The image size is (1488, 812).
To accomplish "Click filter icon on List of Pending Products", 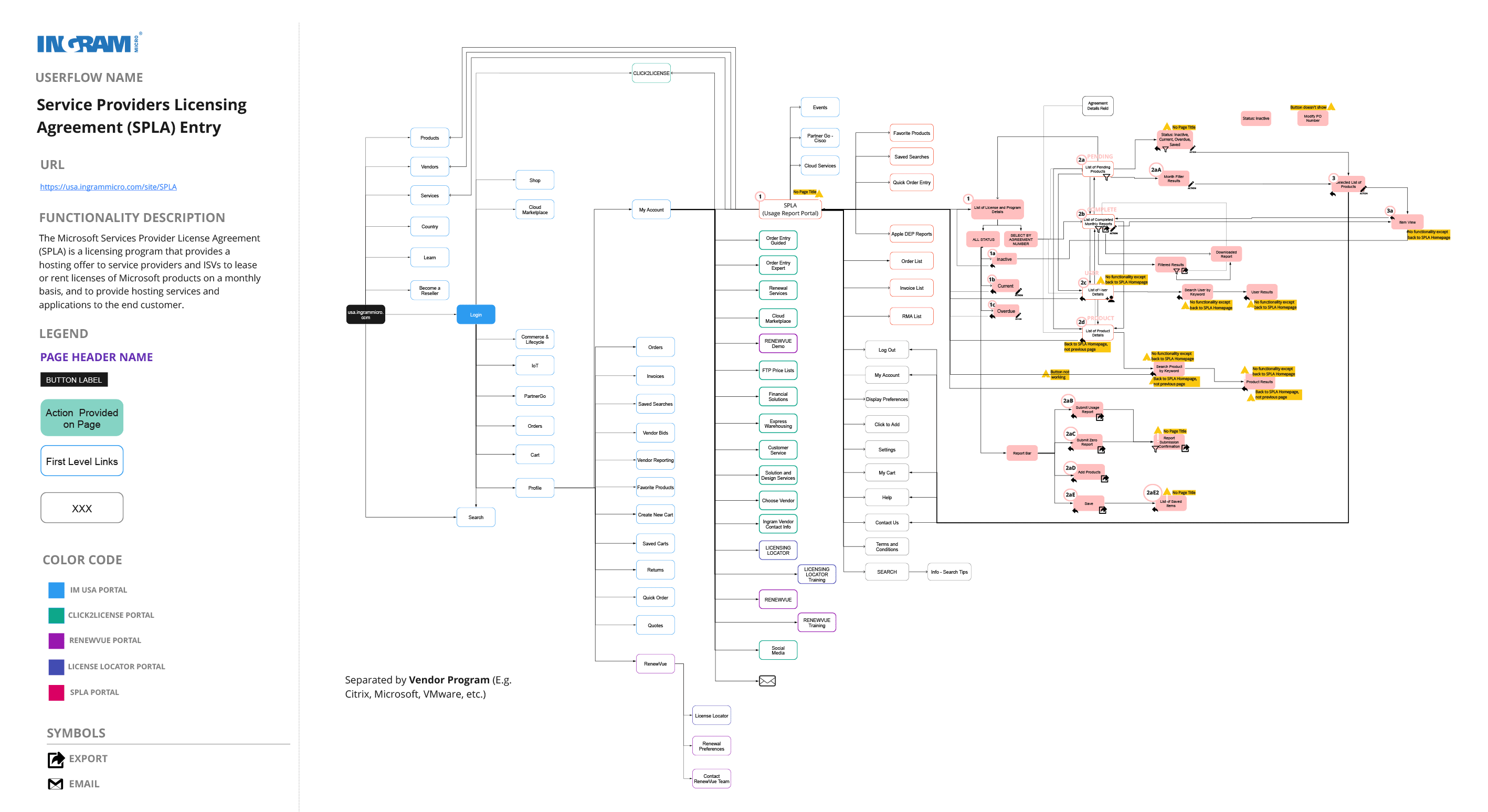I will point(1106,177).
